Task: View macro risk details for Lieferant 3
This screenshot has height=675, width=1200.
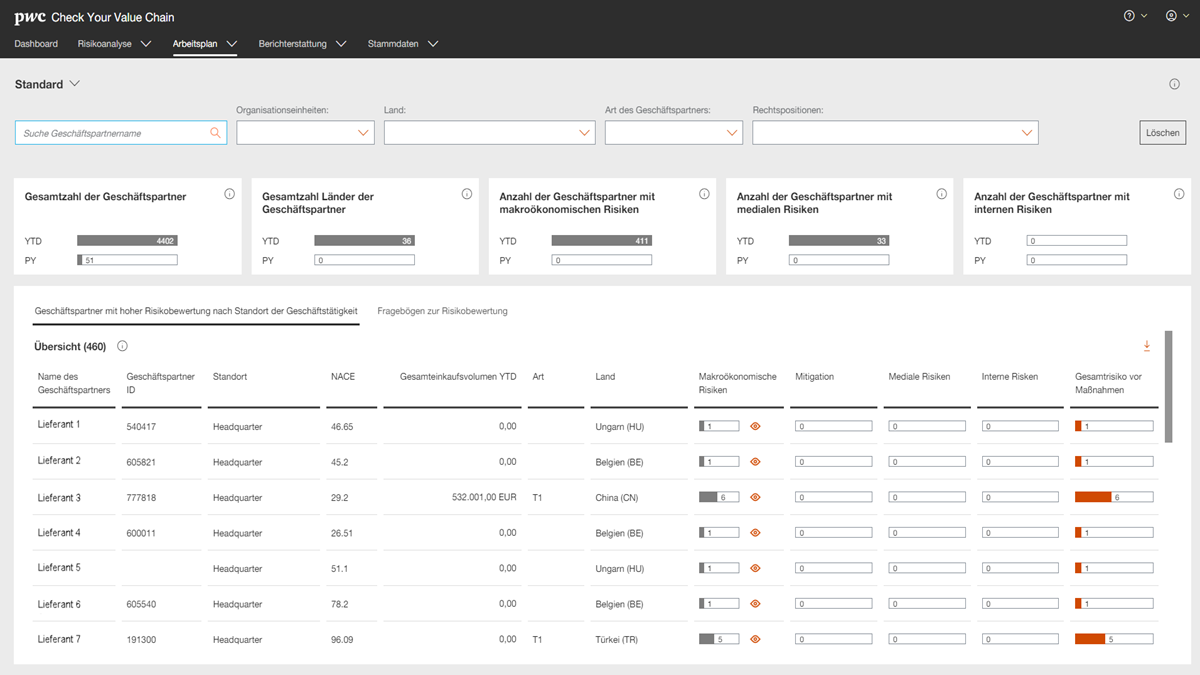Action: pos(756,497)
